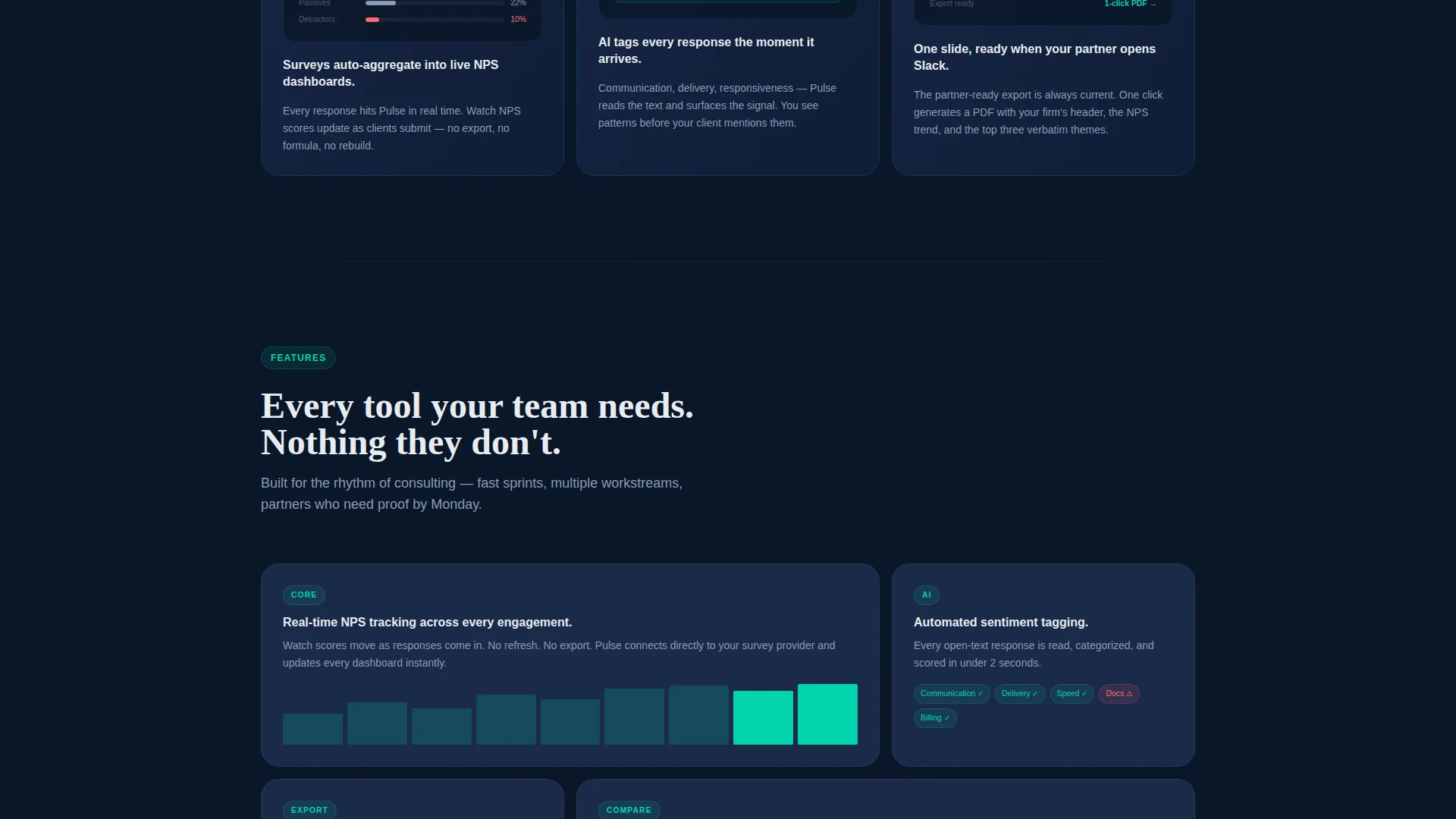
Task: Click 'Every tool your team needs.' headline
Action: (x=477, y=406)
